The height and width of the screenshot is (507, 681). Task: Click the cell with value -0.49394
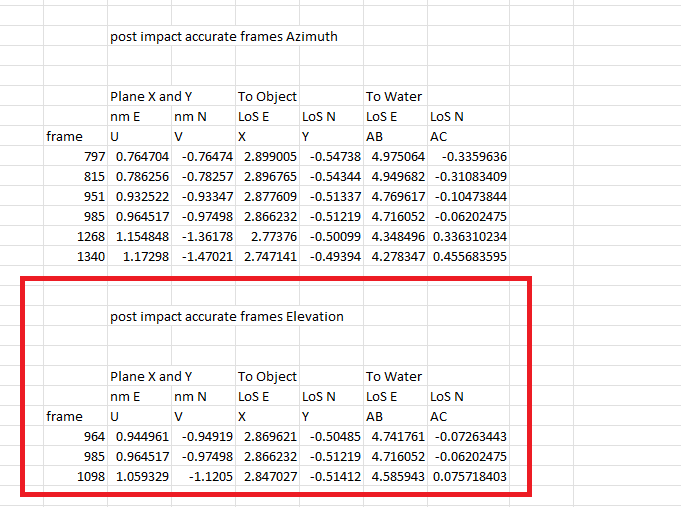[332, 257]
